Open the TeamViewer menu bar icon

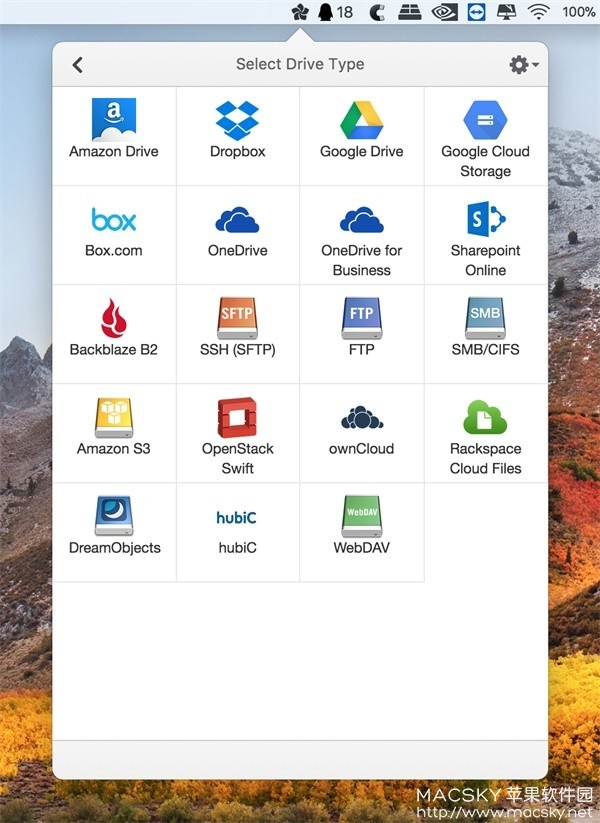click(476, 12)
